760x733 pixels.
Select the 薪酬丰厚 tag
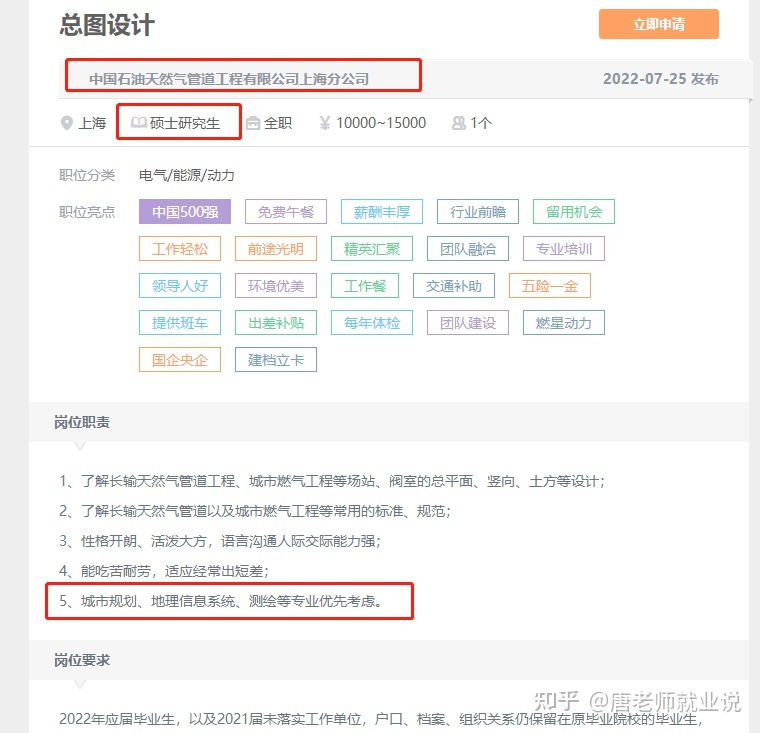[381, 212]
